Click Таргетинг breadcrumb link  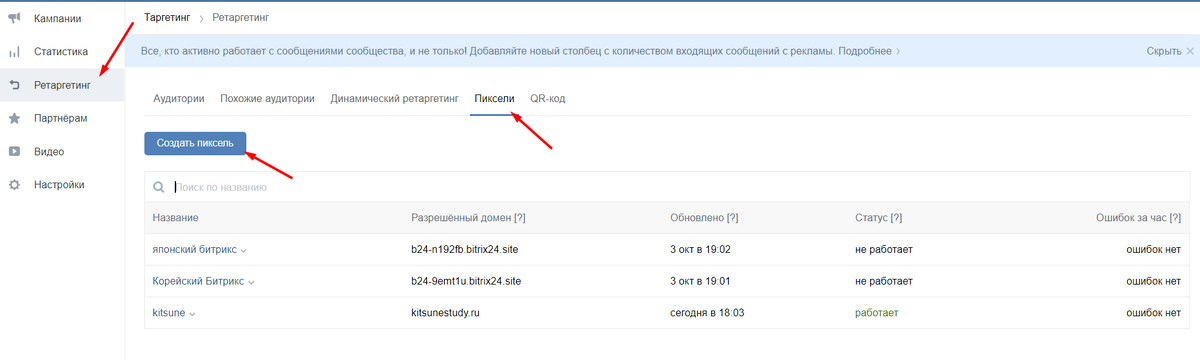click(167, 18)
